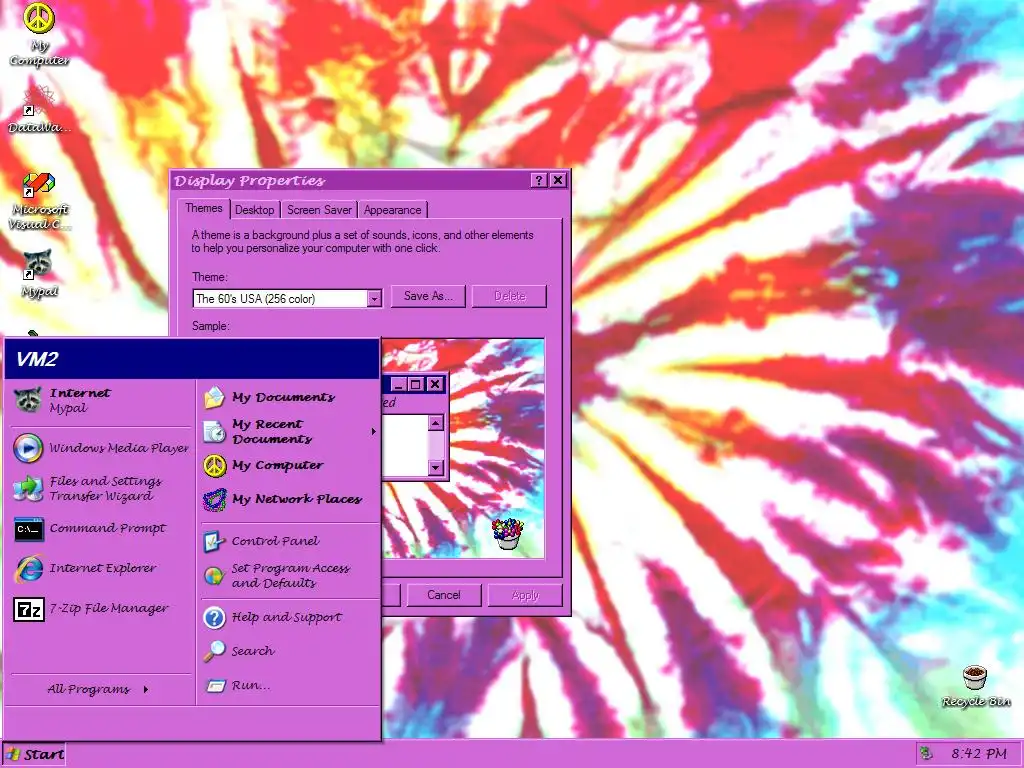The image size is (1024, 768).
Task: Open My Documents in Start menu
Action: (x=287, y=397)
